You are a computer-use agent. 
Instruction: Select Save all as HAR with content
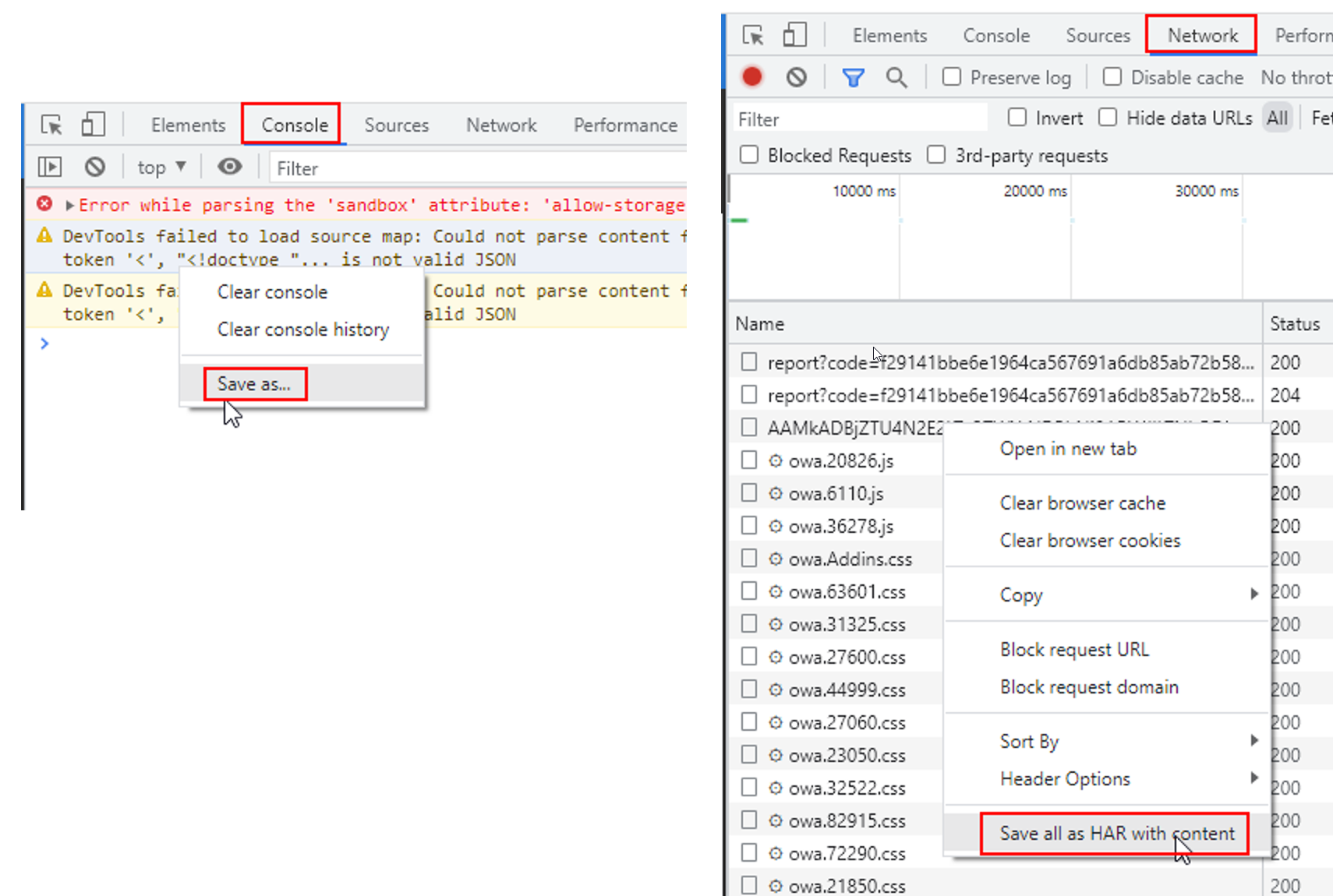click(x=1116, y=834)
